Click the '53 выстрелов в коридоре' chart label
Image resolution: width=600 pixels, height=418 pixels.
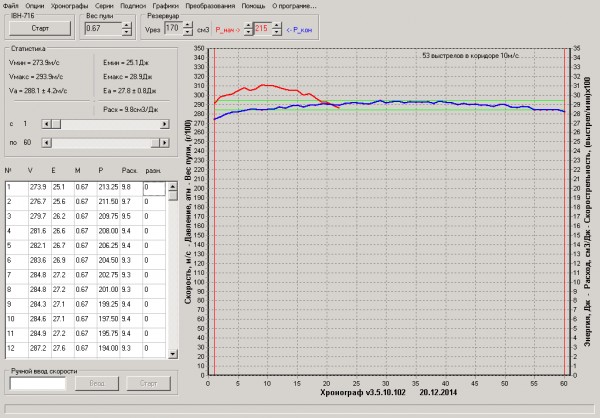(470, 56)
